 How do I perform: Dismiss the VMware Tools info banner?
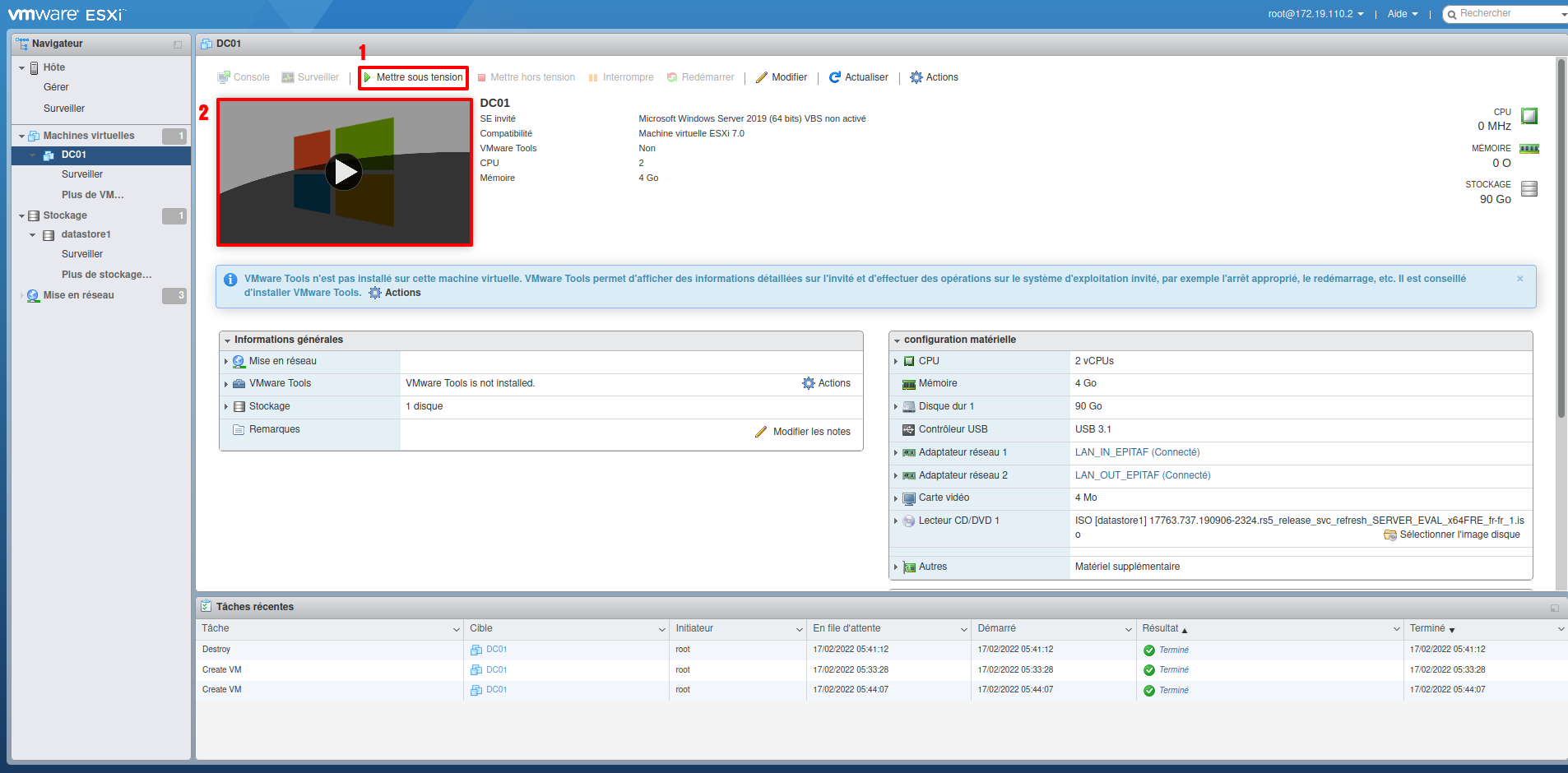(x=1520, y=279)
